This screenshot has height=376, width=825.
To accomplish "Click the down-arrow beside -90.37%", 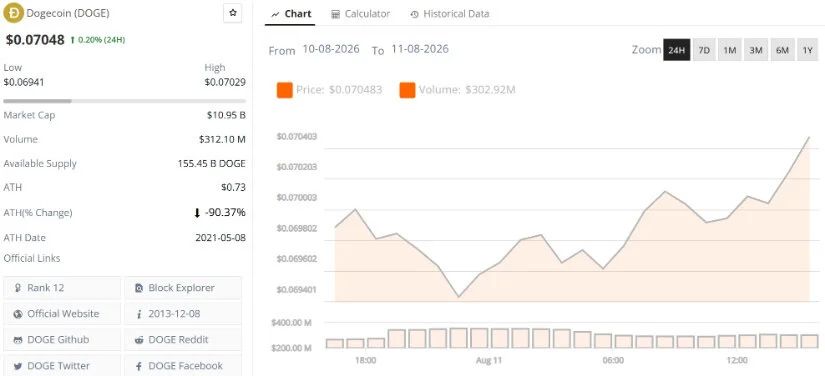I will 197,213.
